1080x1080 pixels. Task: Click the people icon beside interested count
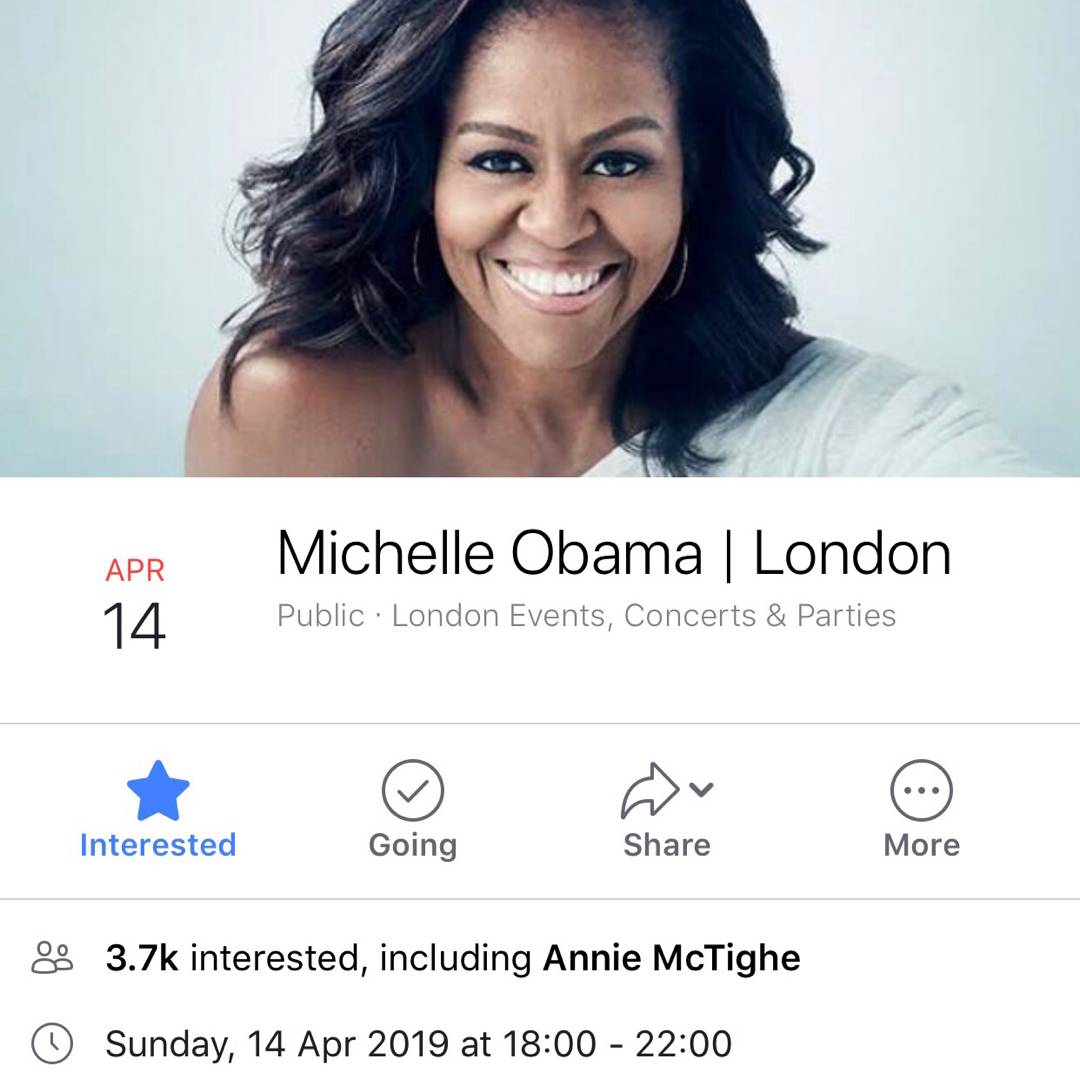(52, 958)
